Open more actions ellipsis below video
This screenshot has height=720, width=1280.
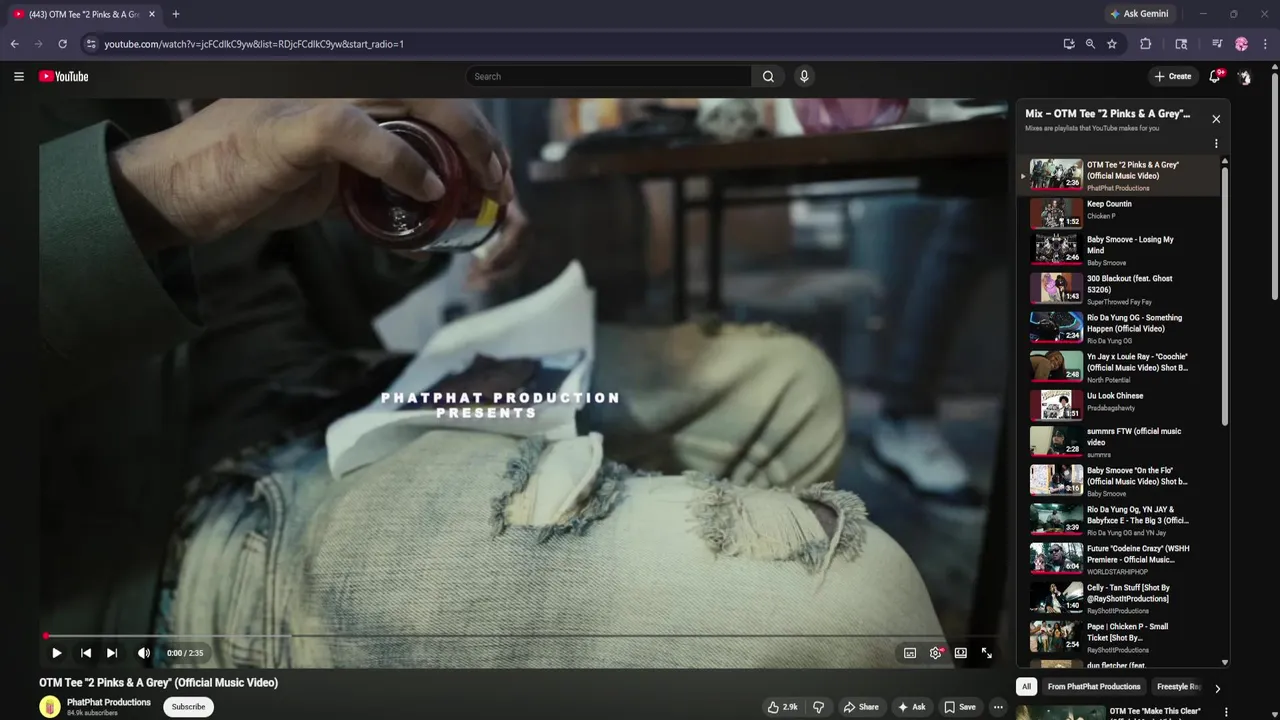[x=998, y=707]
